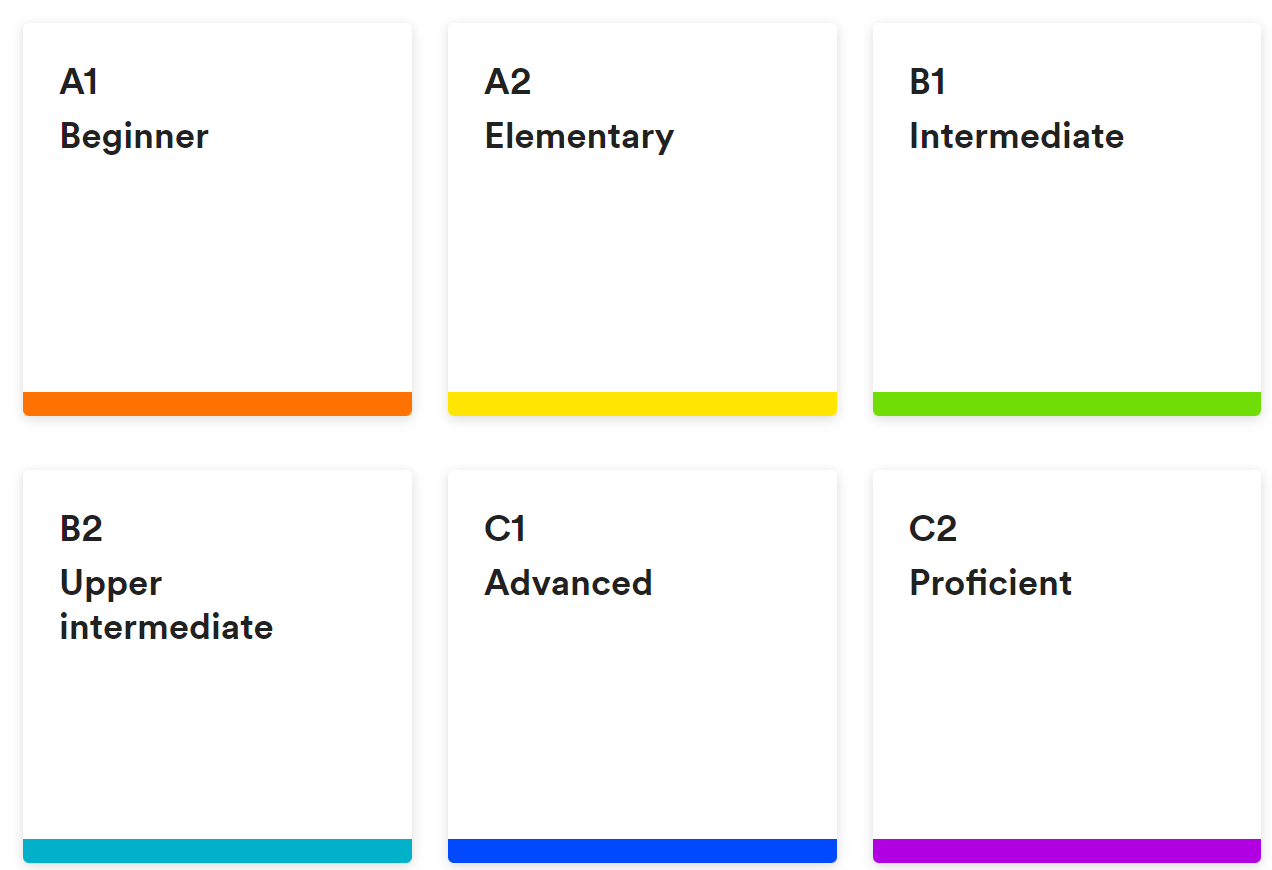Select the Proficient level title
The height and width of the screenshot is (870, 1272).
pos(990,583)
